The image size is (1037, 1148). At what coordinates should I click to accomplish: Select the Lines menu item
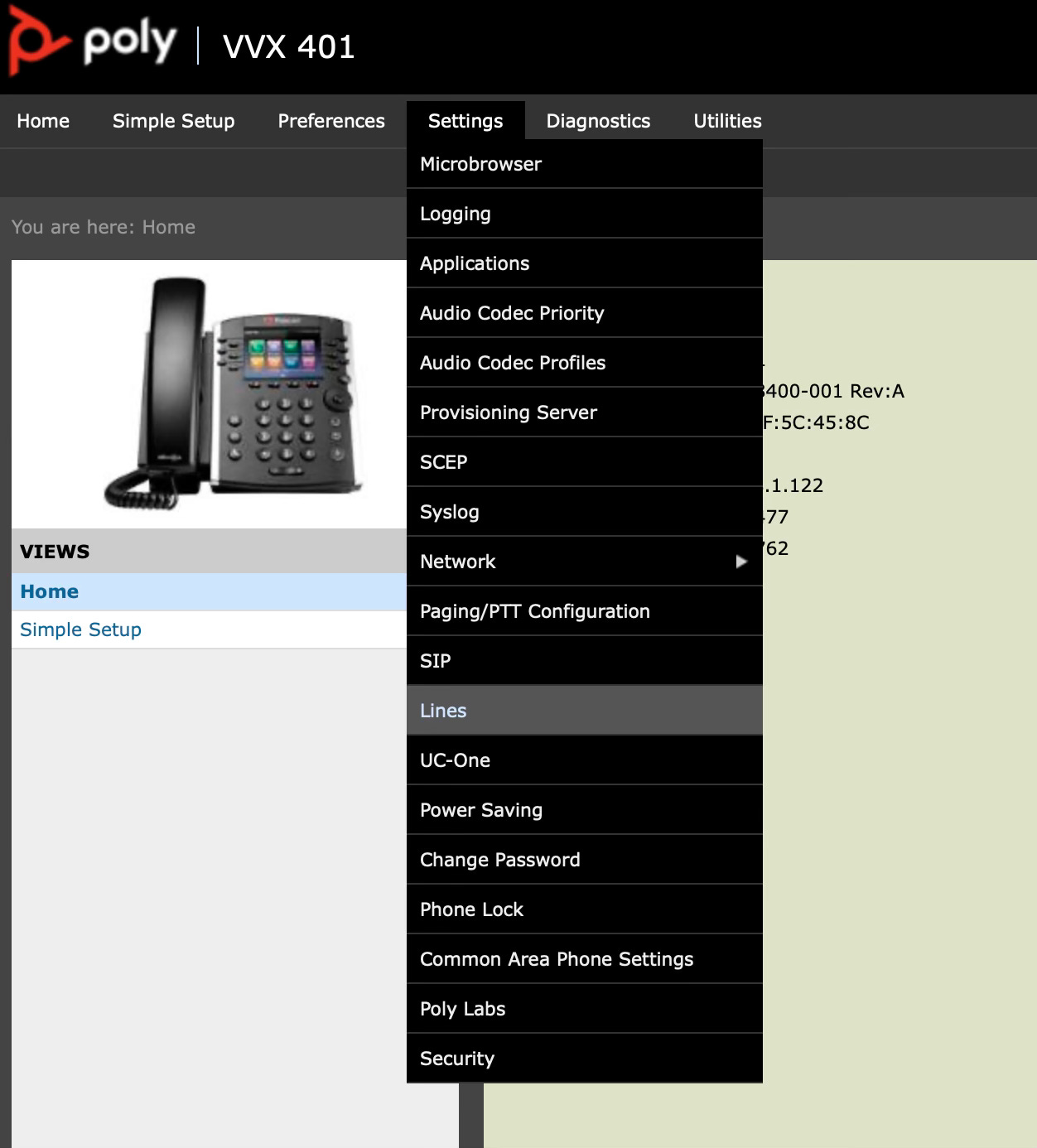pyautogui.click(x=443, y=710)
